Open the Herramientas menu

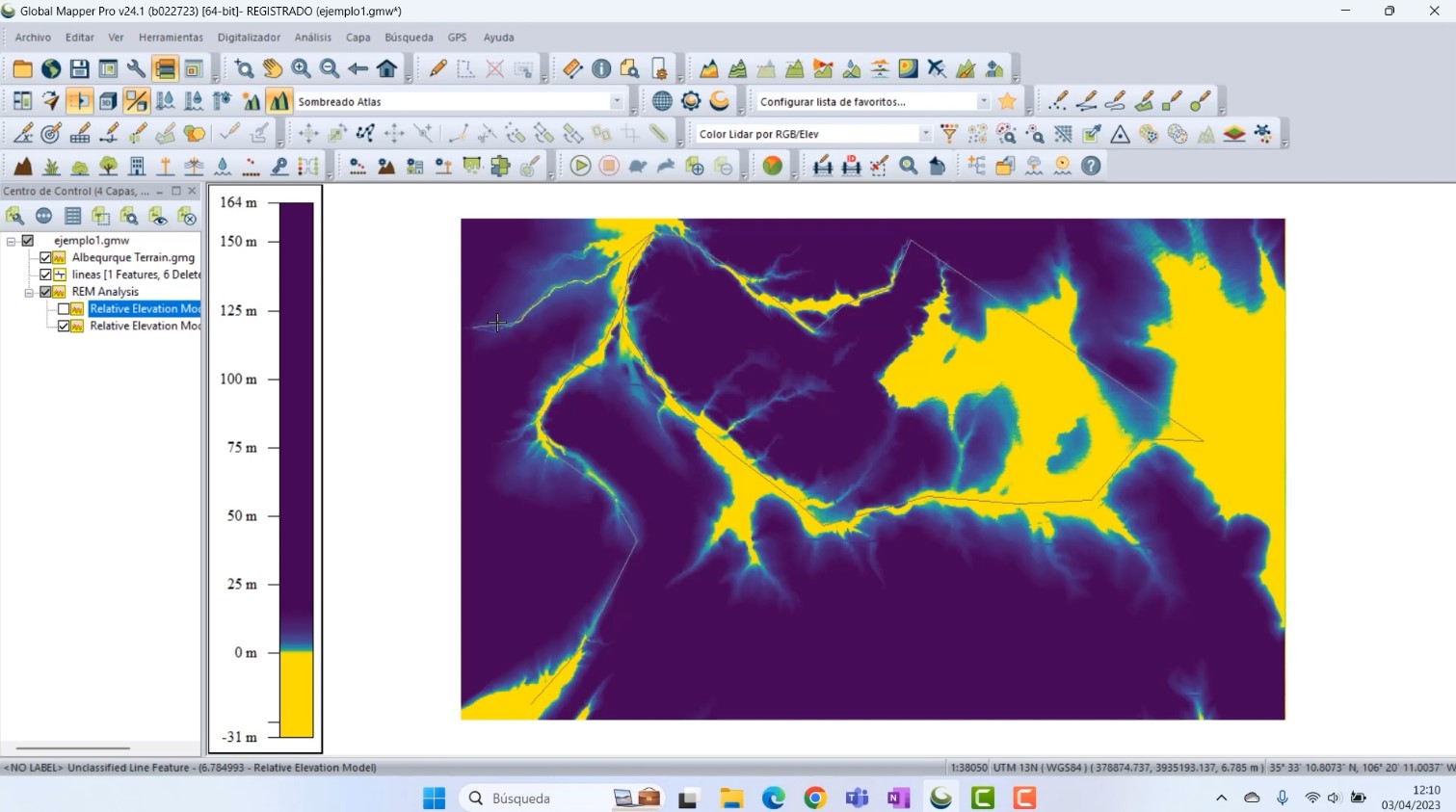pos(170,38)
